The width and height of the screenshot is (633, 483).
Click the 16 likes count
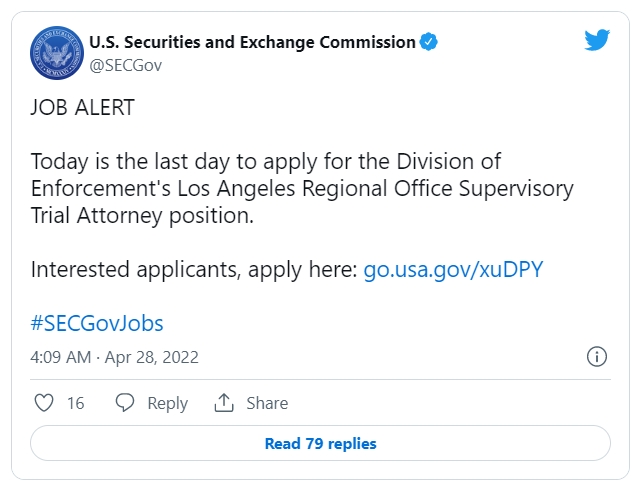coord(75,403)
